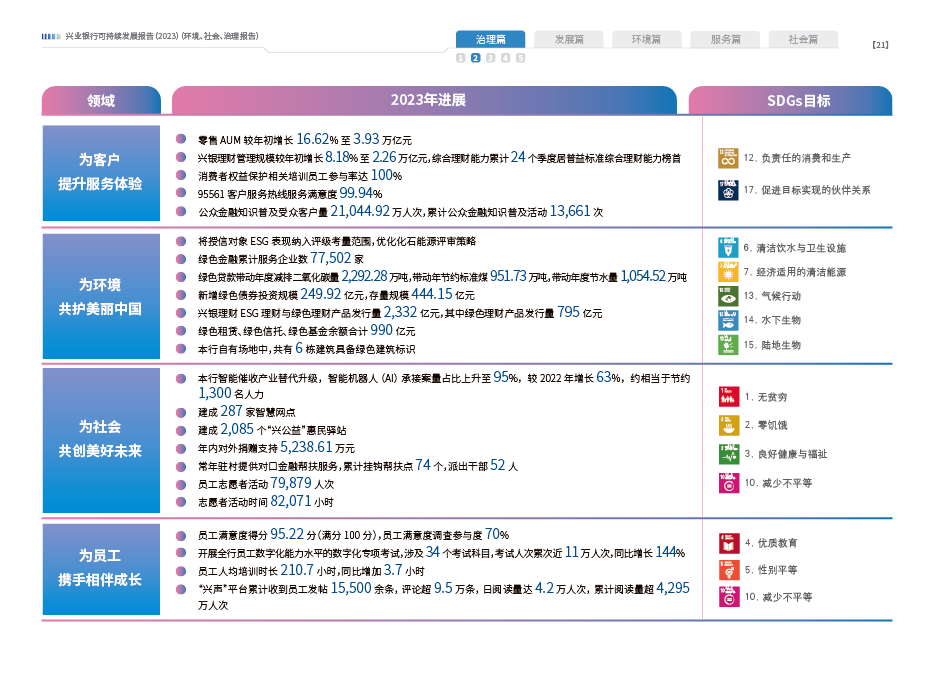Click the 为客户 提升服务体验 section block

(x=100, y=172)
